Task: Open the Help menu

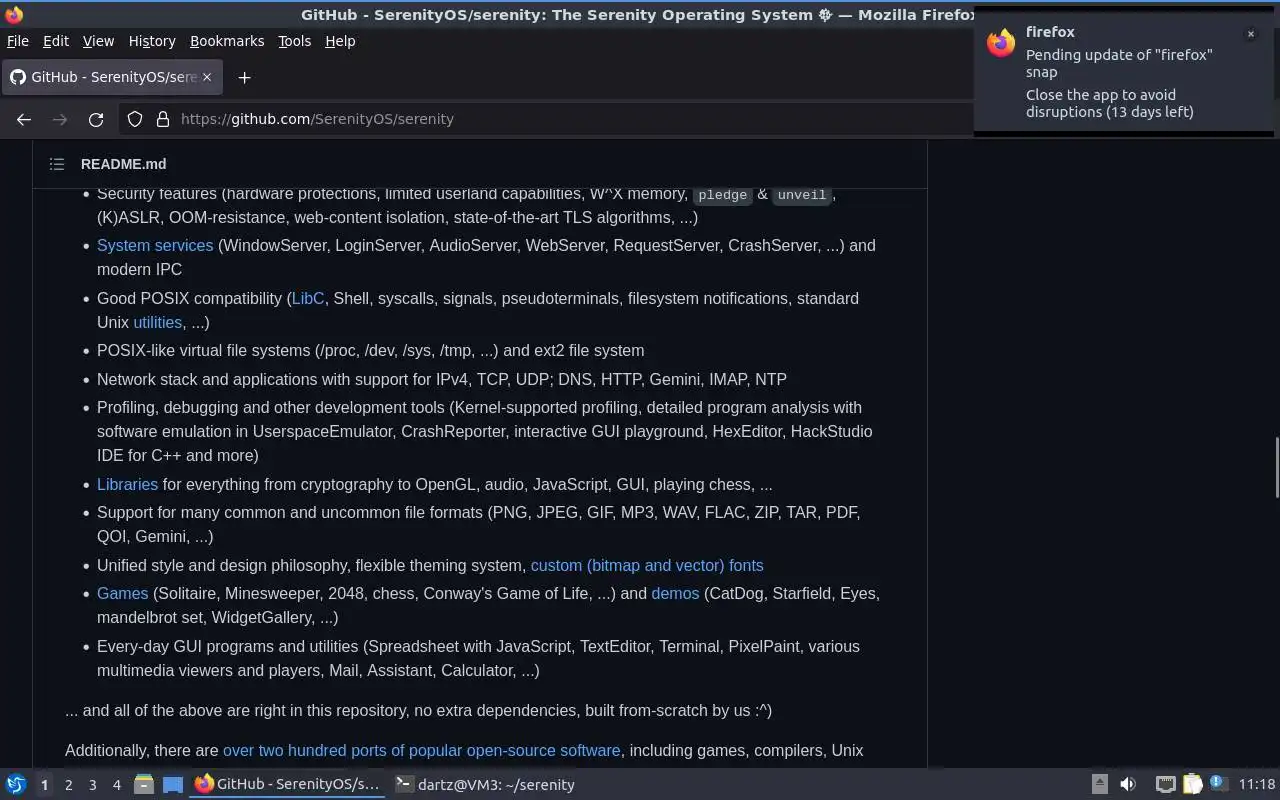Action: [x=340, y=41]
